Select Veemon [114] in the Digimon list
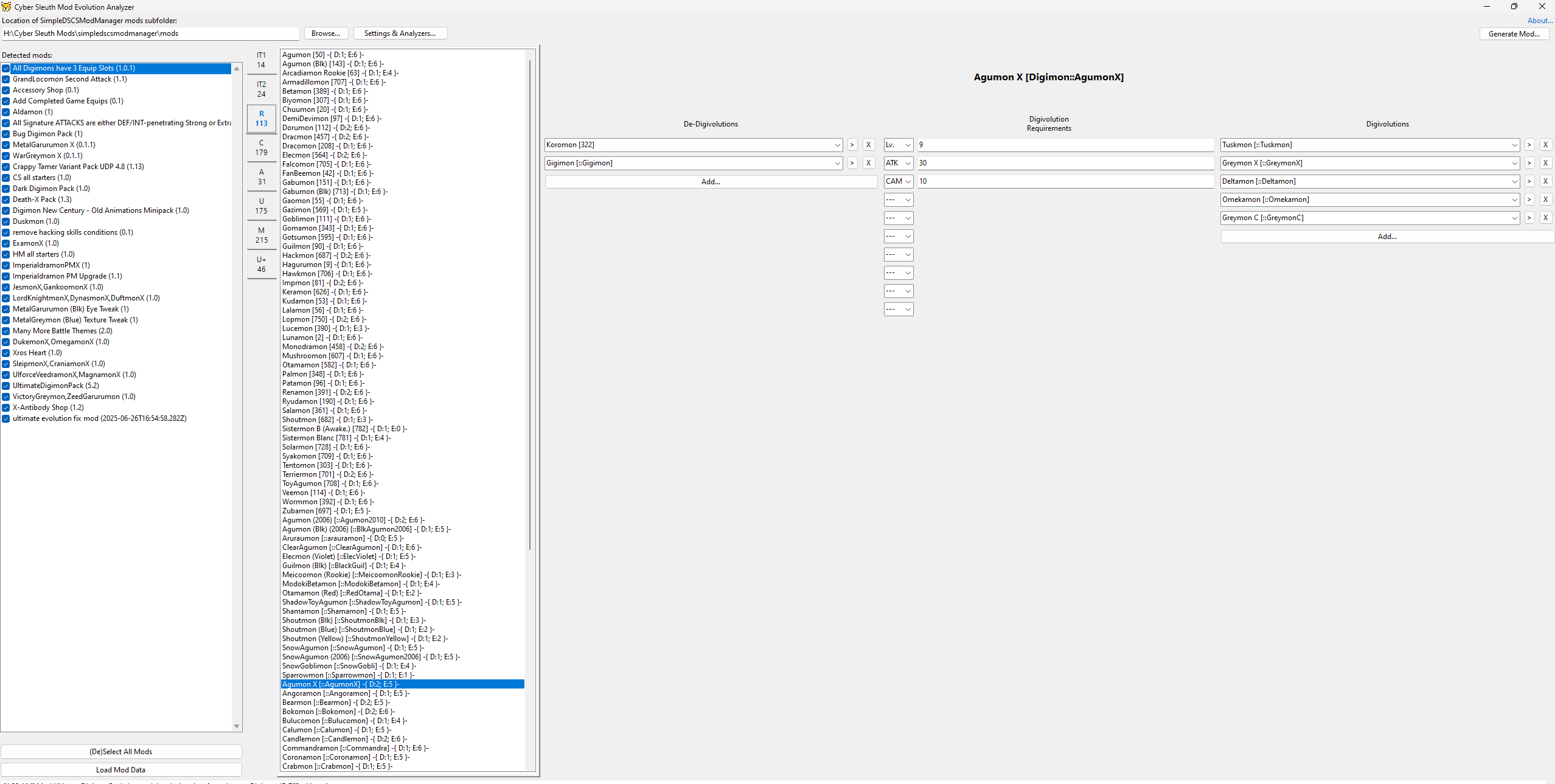Viewport: 1555px width, 784px height. [x=402, y=493]
